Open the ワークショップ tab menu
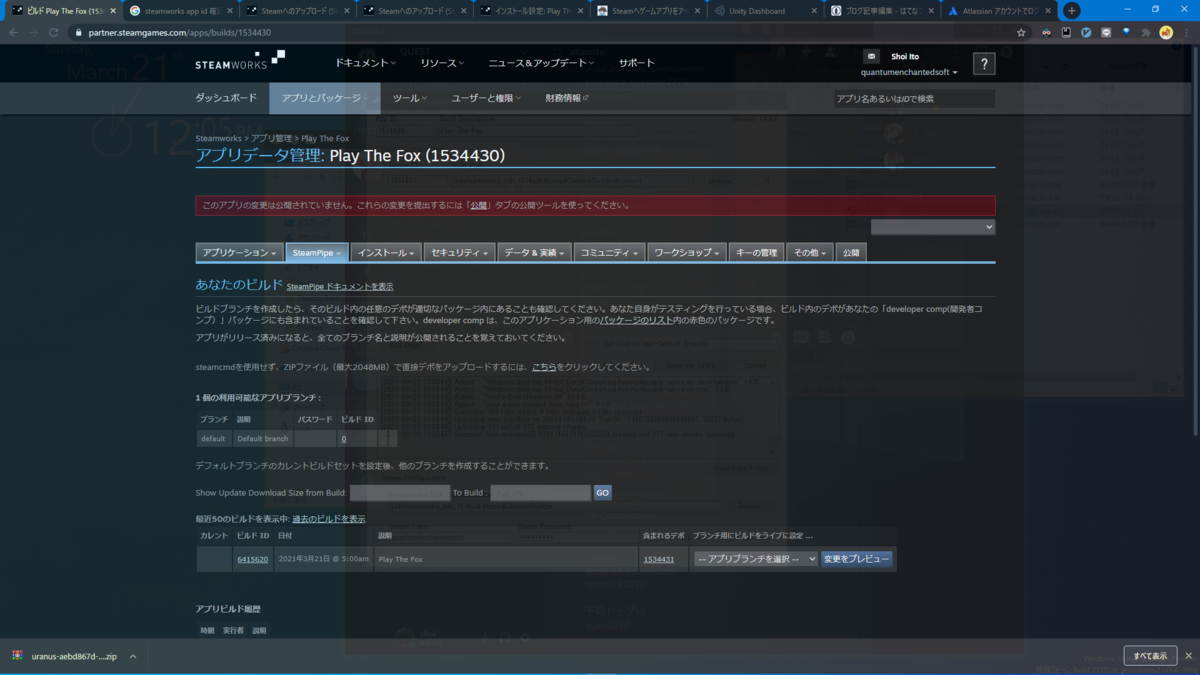The image size is (1200, 675). tap(686, 253)
